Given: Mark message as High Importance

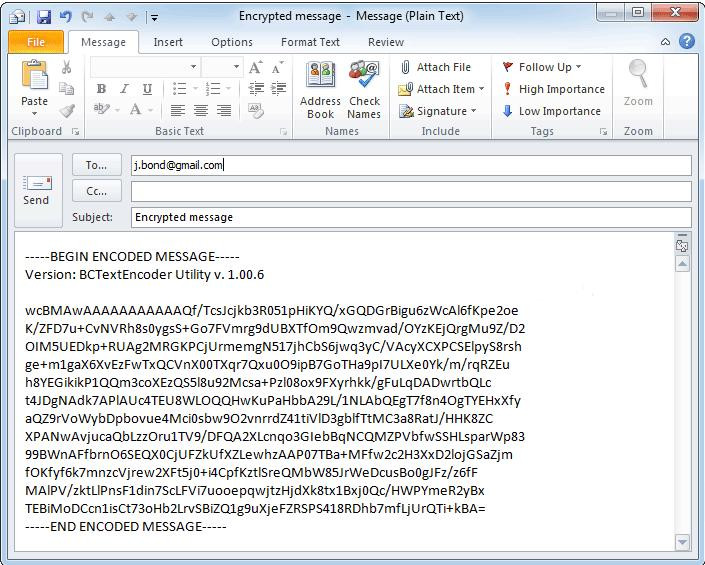Looking at the screenshot, I should (x=553, y=89).
